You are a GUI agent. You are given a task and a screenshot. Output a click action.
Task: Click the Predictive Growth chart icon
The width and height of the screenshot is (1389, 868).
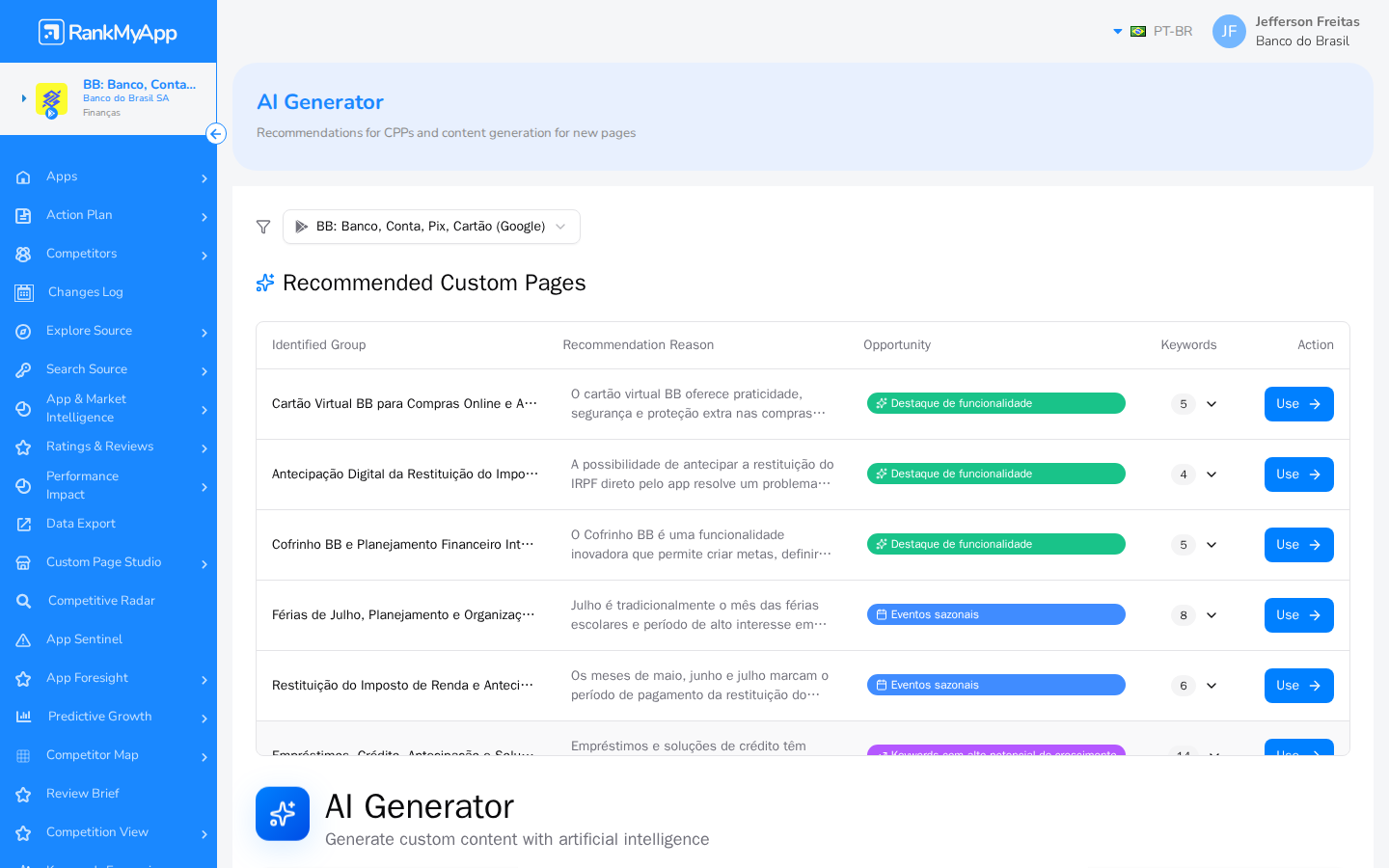[24, 717]
